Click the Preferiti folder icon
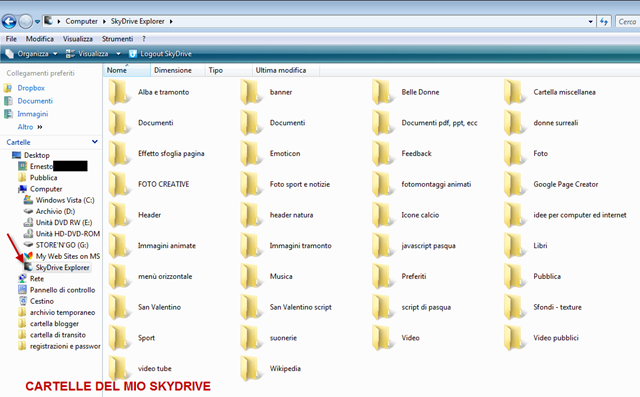 tap(382, 276)
